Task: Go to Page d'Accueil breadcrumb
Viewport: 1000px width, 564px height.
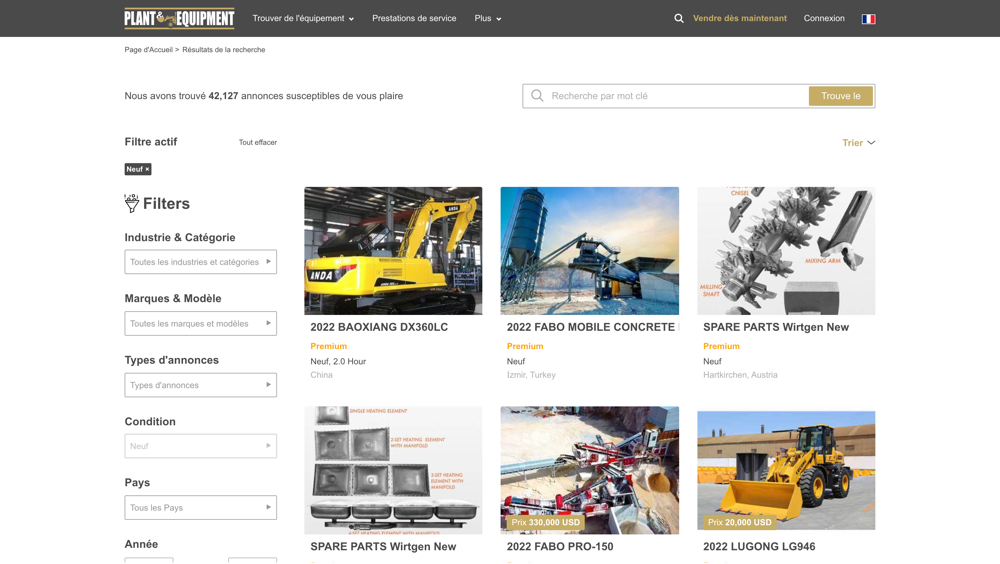Action: click(149, 50)
